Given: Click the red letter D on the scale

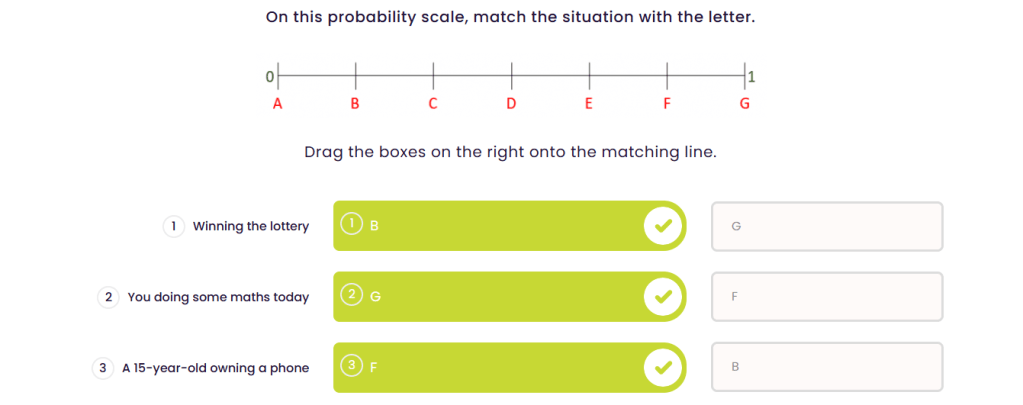Looking at the screenshot, I should coord(511,103).
